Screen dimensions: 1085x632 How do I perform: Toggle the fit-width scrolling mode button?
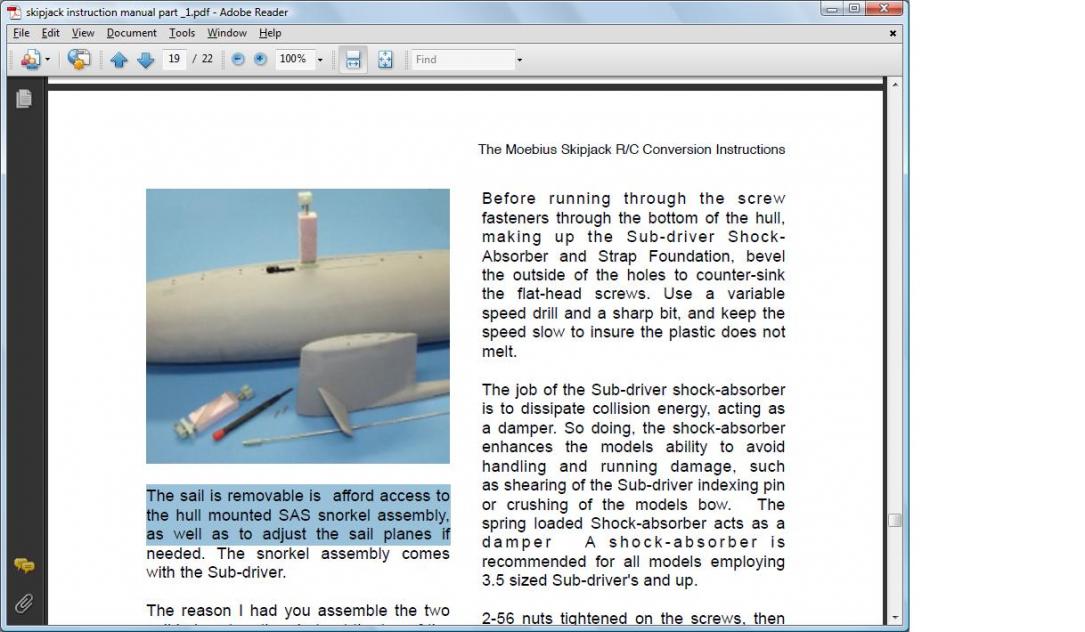[352, 60]
